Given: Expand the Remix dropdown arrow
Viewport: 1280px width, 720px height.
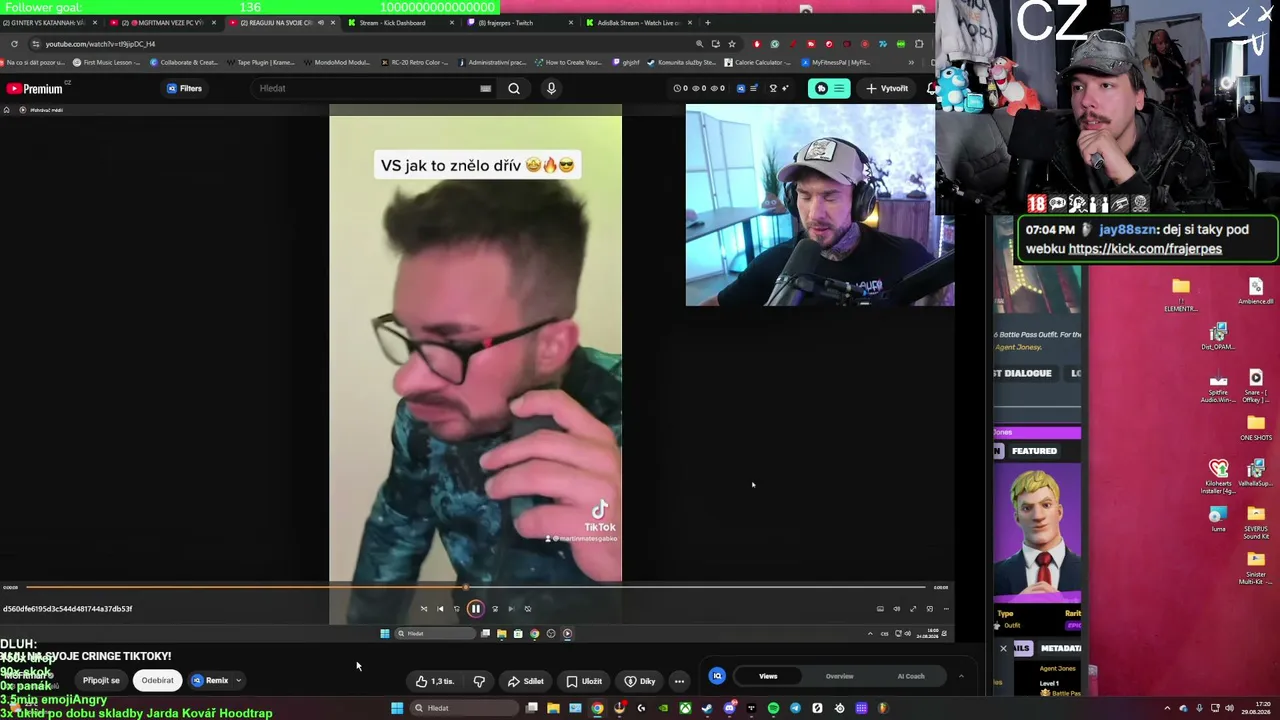Looking at the screenshot, I should [x=238, y=680].
